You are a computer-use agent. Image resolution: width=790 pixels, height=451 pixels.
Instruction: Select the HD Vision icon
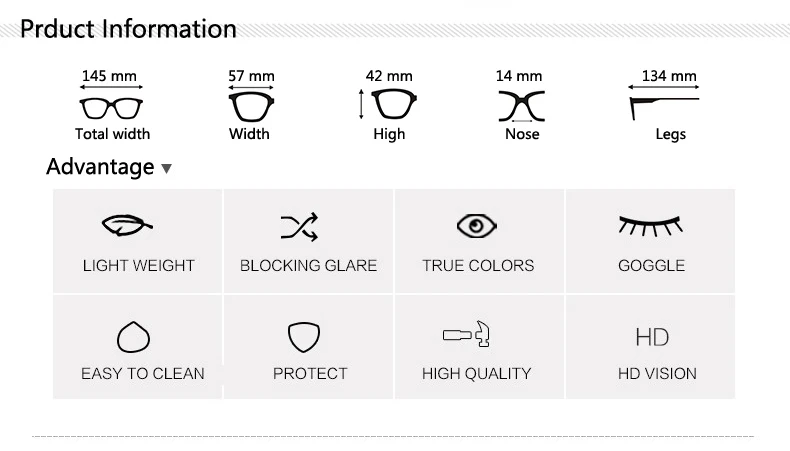click(x=652, y=337)
